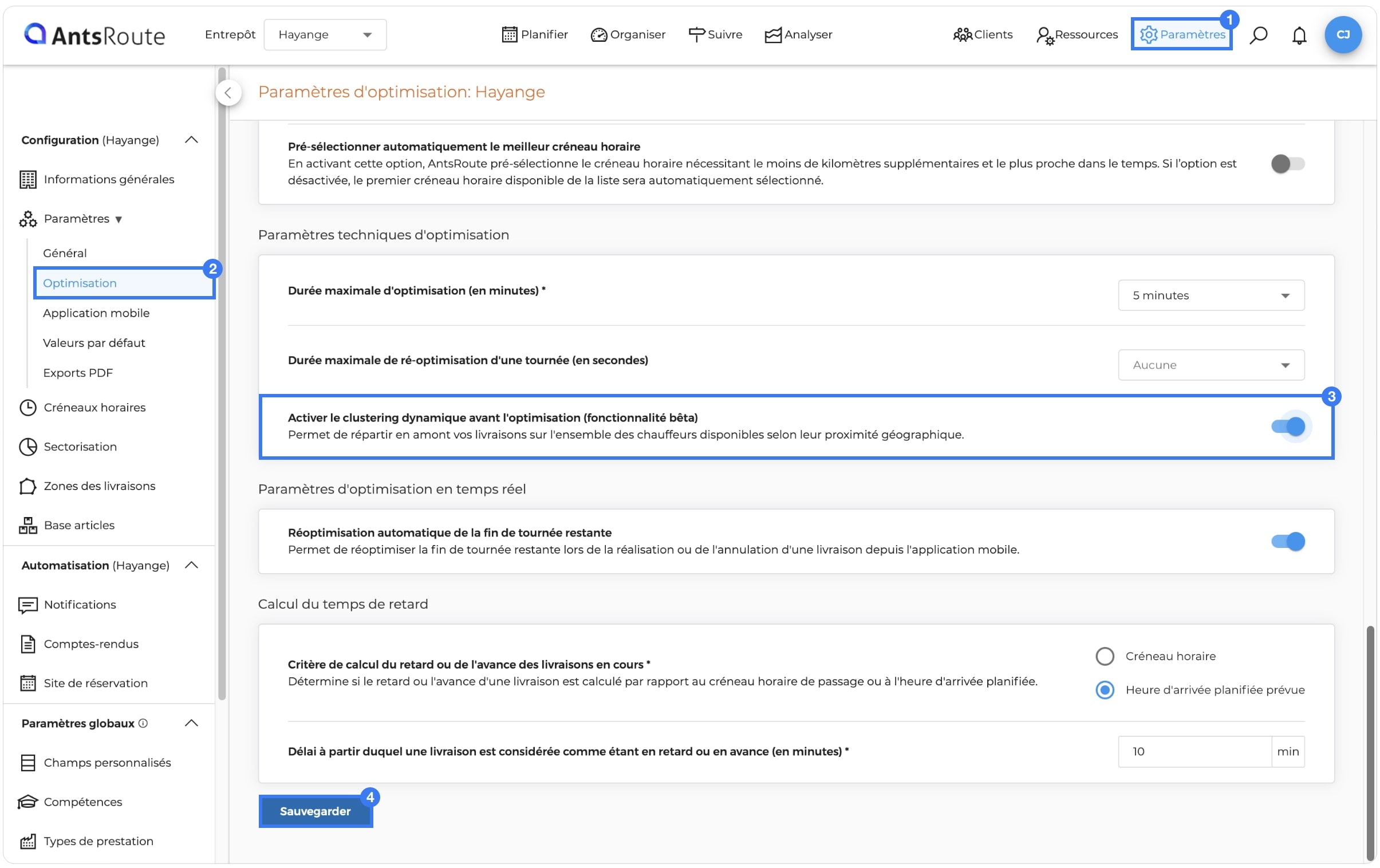The height and width of the screenshot is (868, 1380).
Task: Open Zones des livraisons in sidebar
Action: (x=100, y=486)
